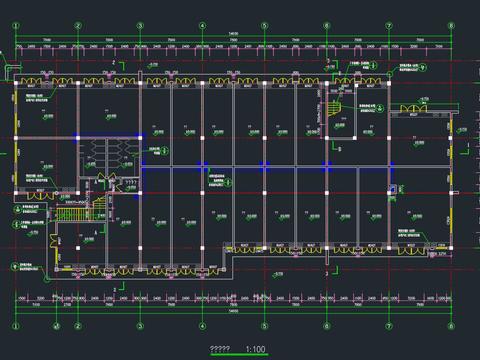The height and width of the screenshot is (360, 480).
Task: Click the 54600 overall dimension at top
Action: [233, 34]
